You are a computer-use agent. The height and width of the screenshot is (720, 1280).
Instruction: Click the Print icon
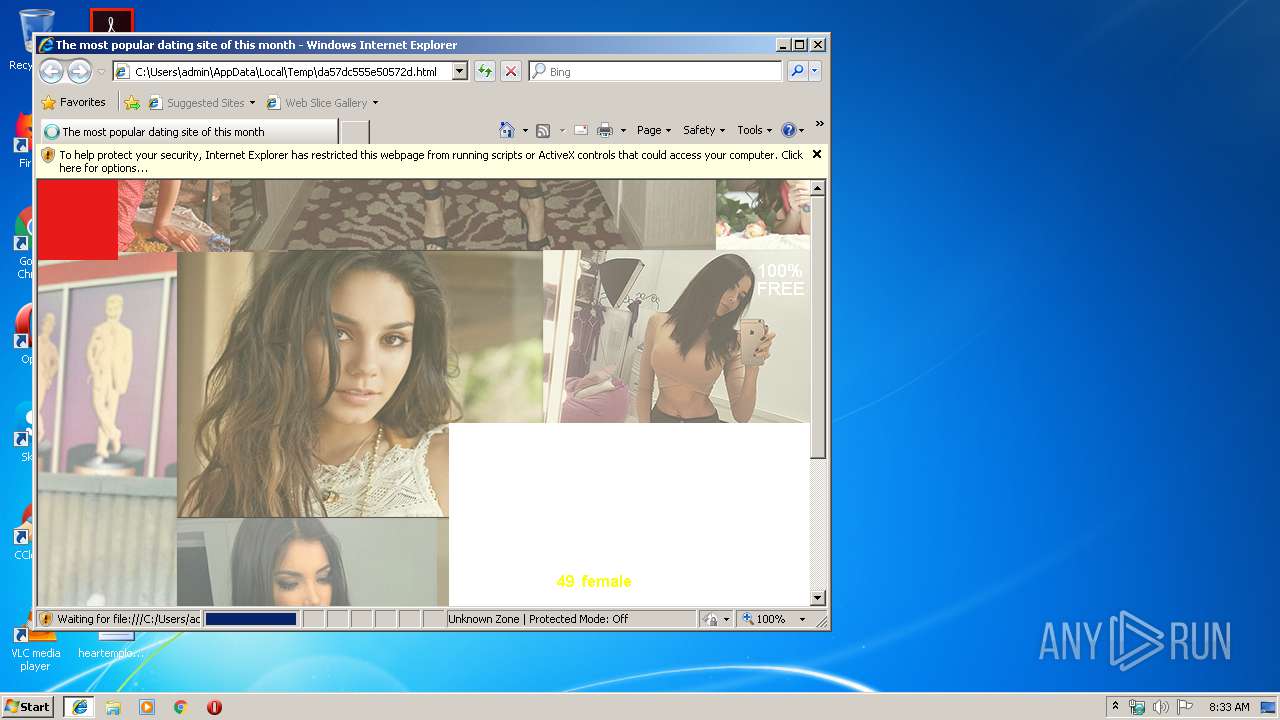pos(605,130)
